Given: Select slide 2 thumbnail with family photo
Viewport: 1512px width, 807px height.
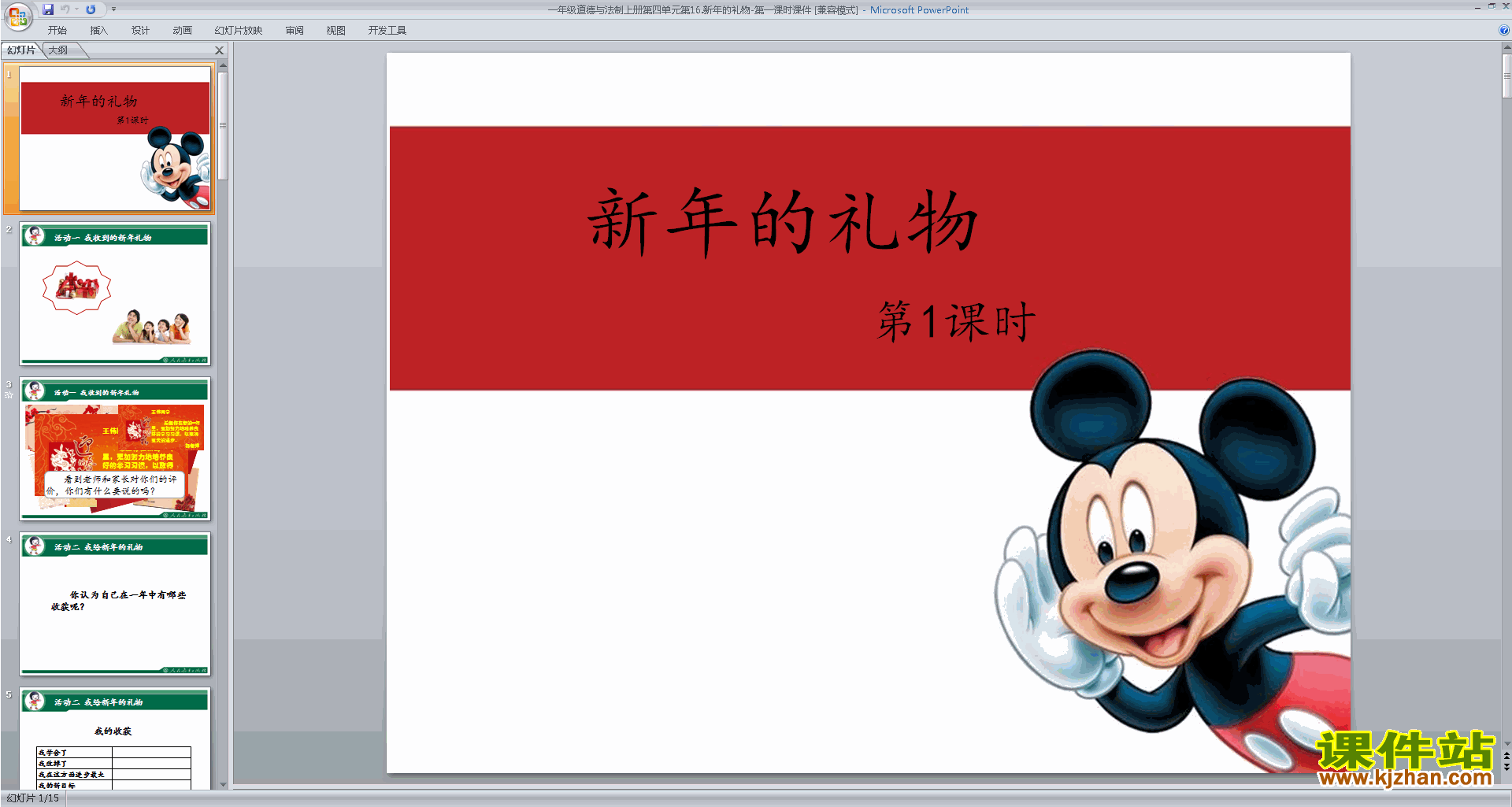Looking at the screenshot, I should click(115, 294).
